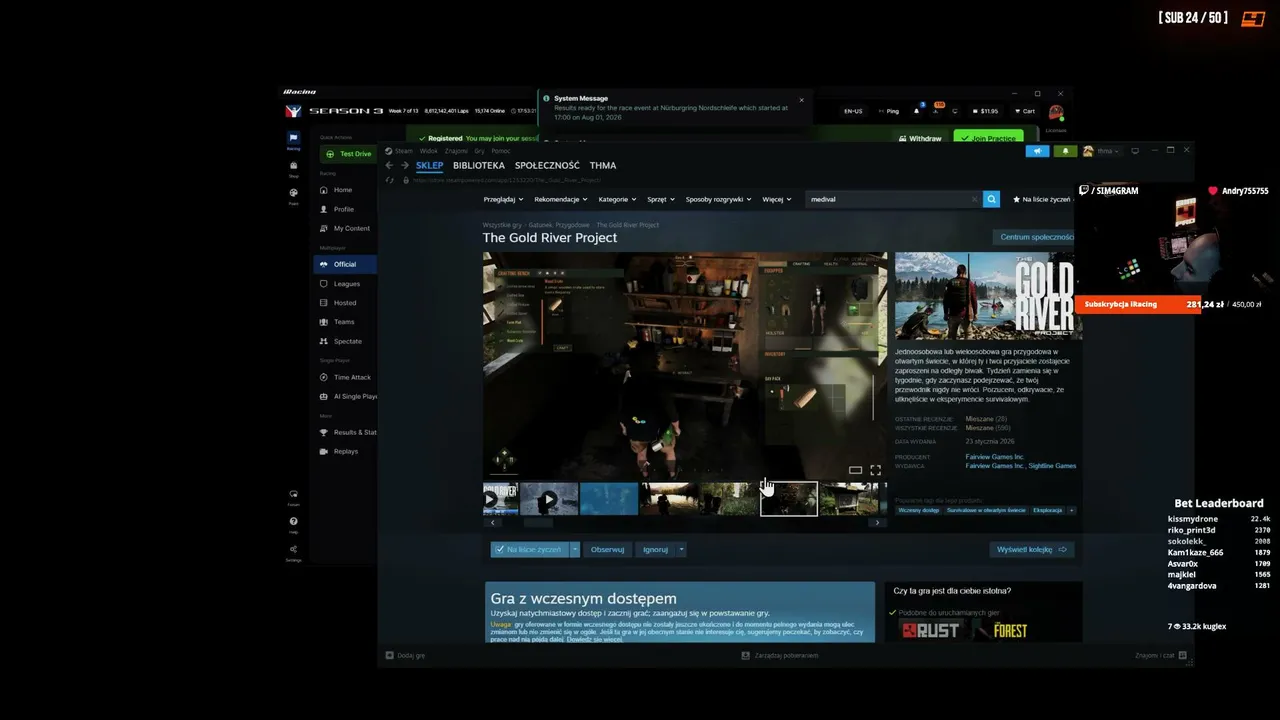The image size is (1280, 720).
Task: Open the Forum icon in iRacing sidebar
Action: [x=293, y=496]
